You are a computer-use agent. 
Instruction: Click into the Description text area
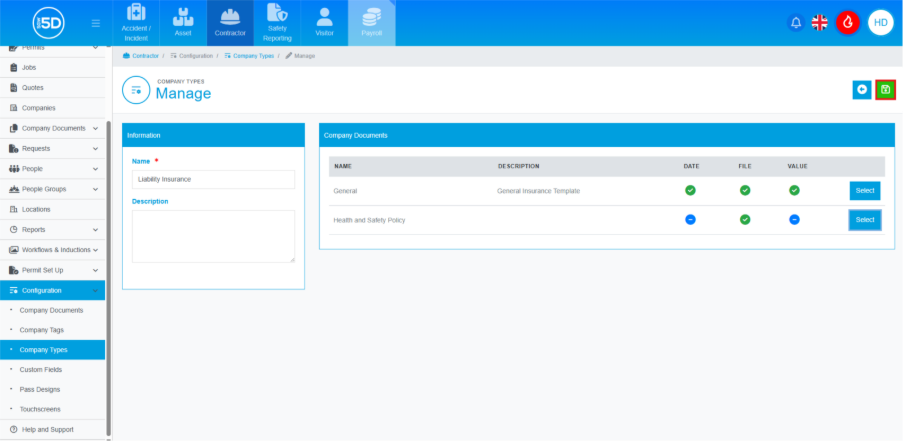pyautogui.click(x=213, y=236)
